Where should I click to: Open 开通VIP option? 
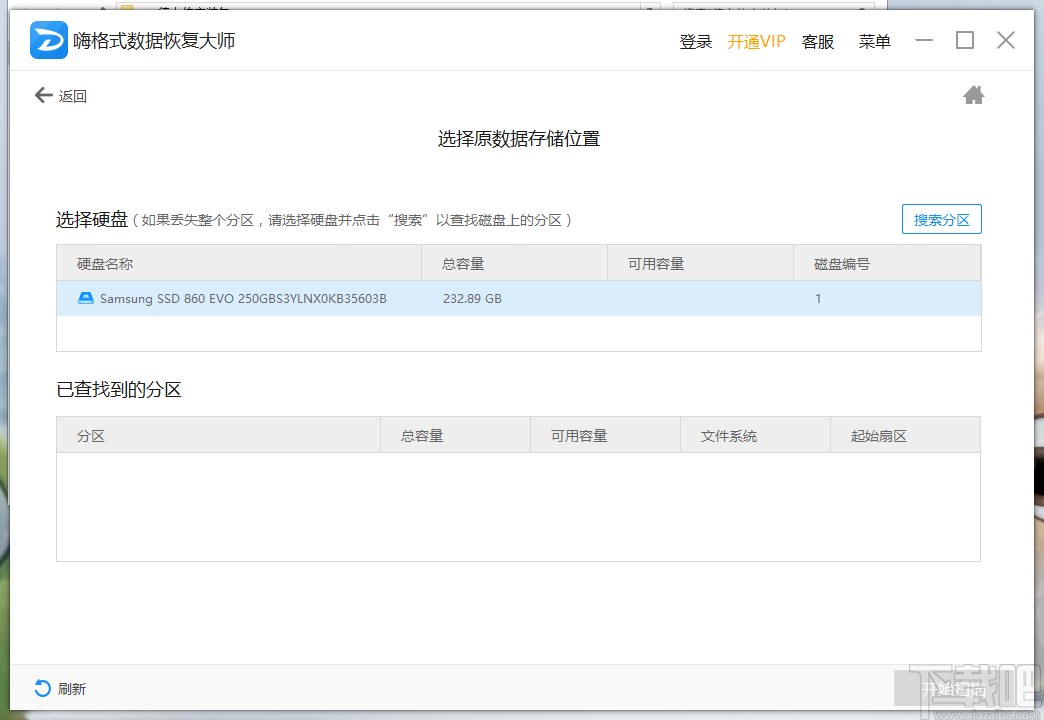click(x=756, y=41)
